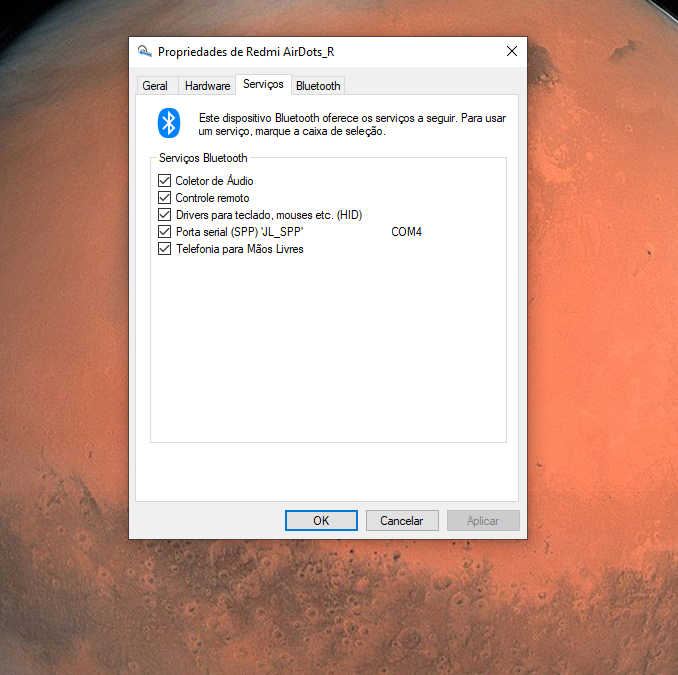
Task: Disable Drivers para teclado, mouses etc. (HID)
Action: 164,214
